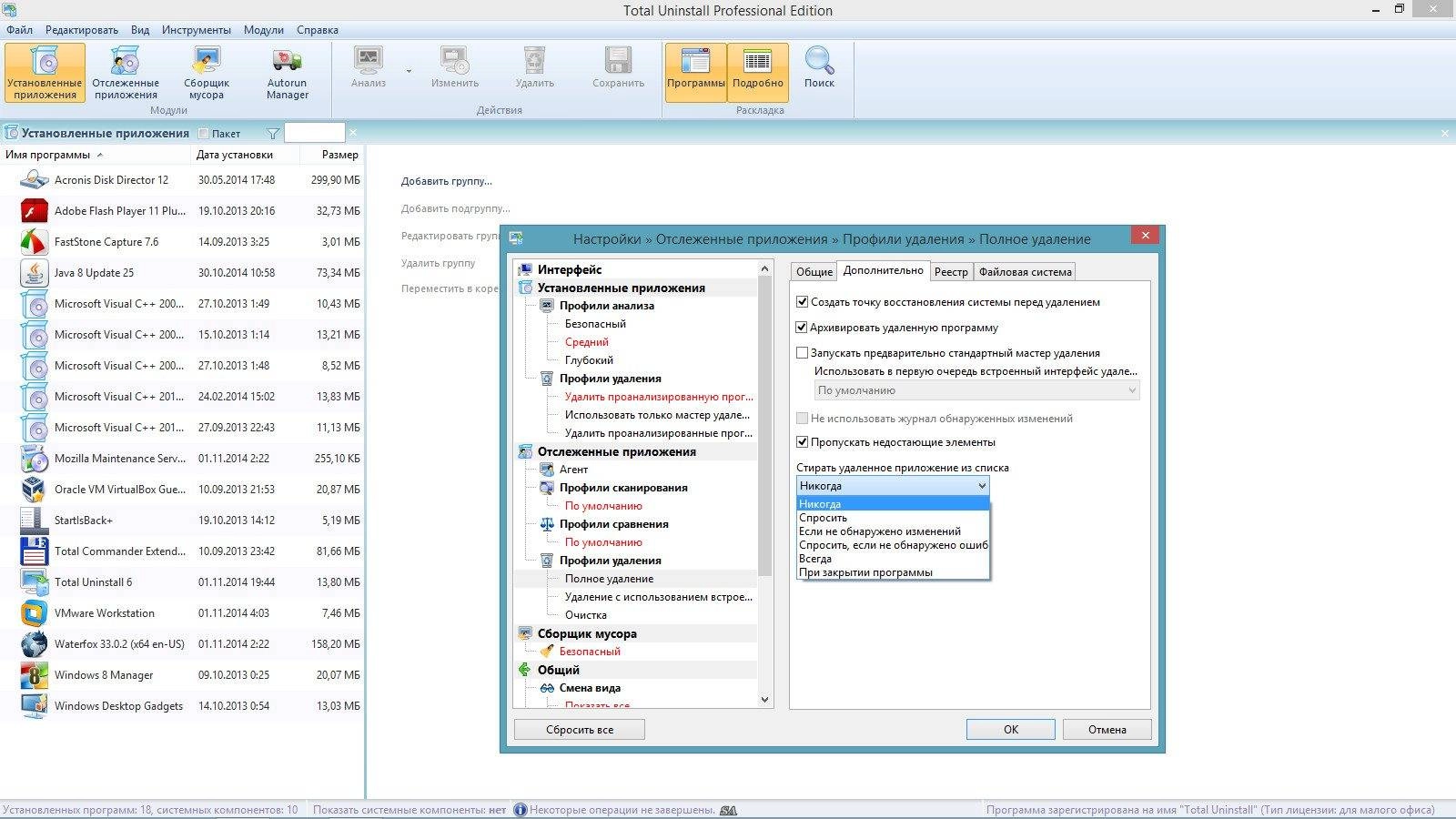1456x819 pixels.
Task: Click the OK button in settings
Action: (1011, 730)
